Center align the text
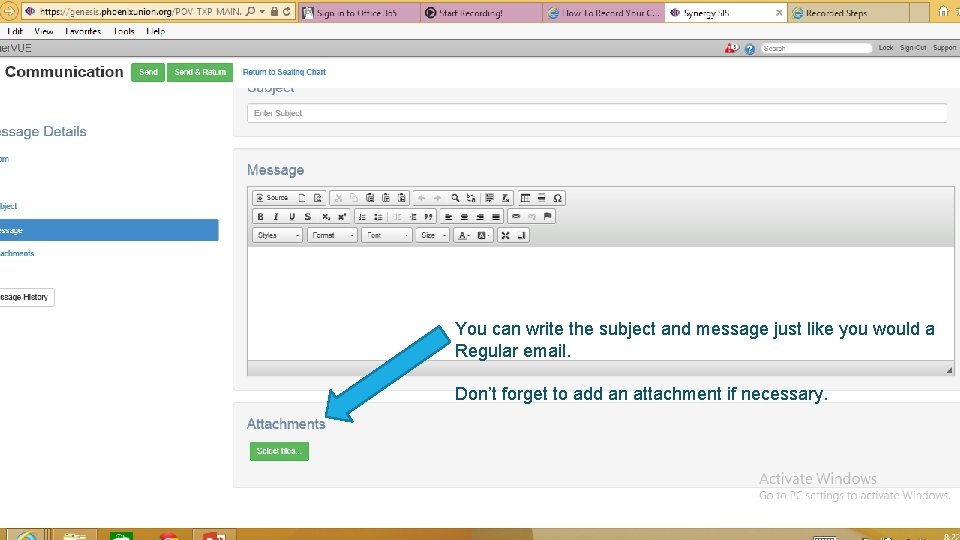 [464, 217]
